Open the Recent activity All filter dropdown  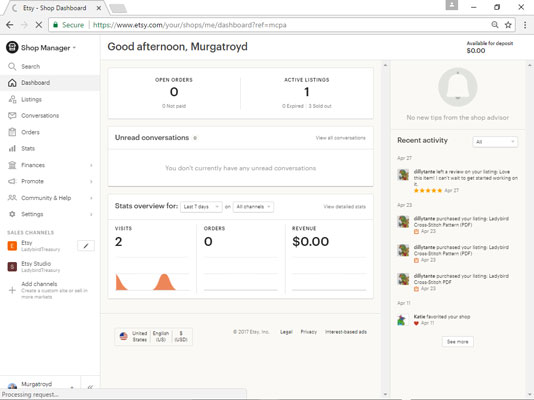495,142
